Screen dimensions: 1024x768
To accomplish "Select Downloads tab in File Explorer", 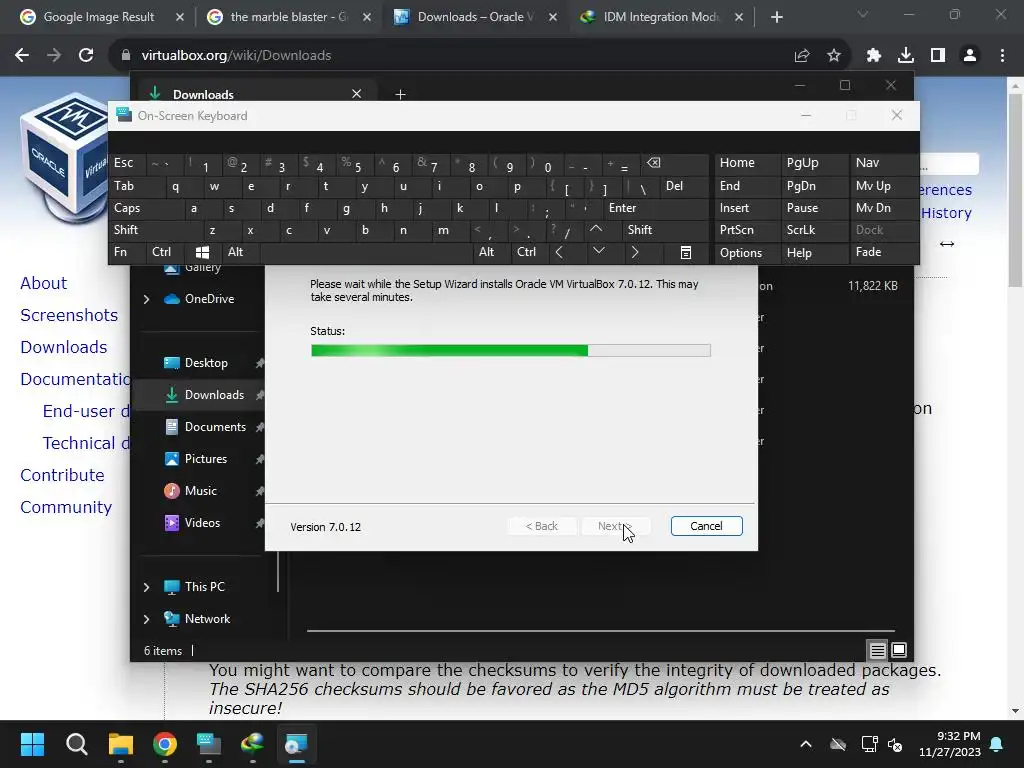I will [255, 95].
